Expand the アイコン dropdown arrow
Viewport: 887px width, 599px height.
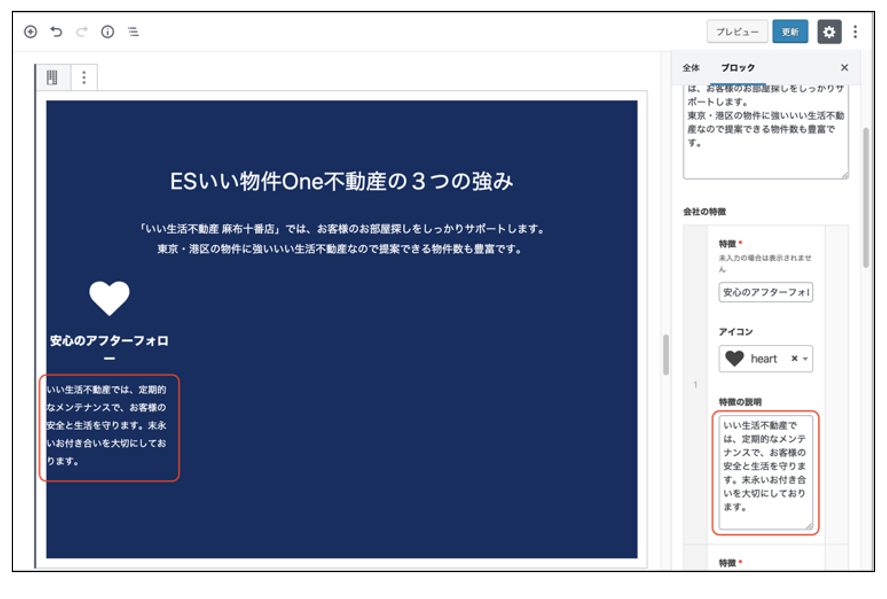805,359
